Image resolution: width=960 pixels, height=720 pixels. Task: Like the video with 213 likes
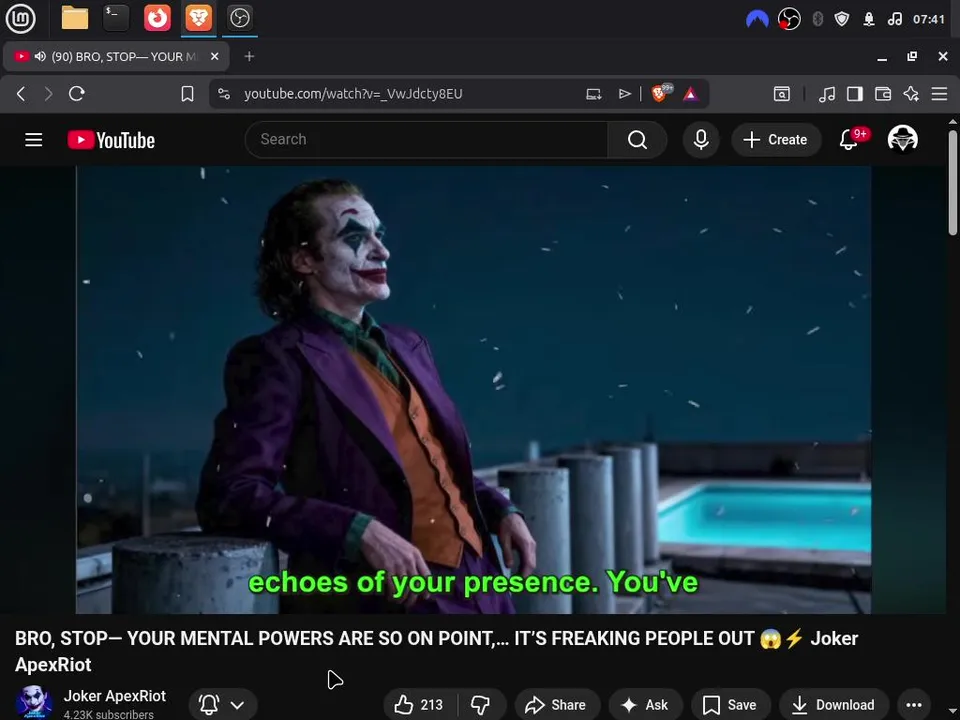tap(418, 705)
